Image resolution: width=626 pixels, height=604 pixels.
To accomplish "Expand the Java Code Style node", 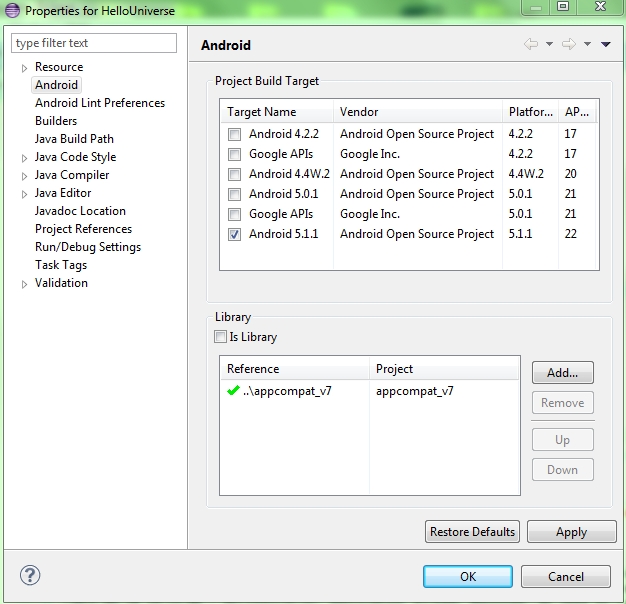I will pyautogui.click(x=25, y=158).
